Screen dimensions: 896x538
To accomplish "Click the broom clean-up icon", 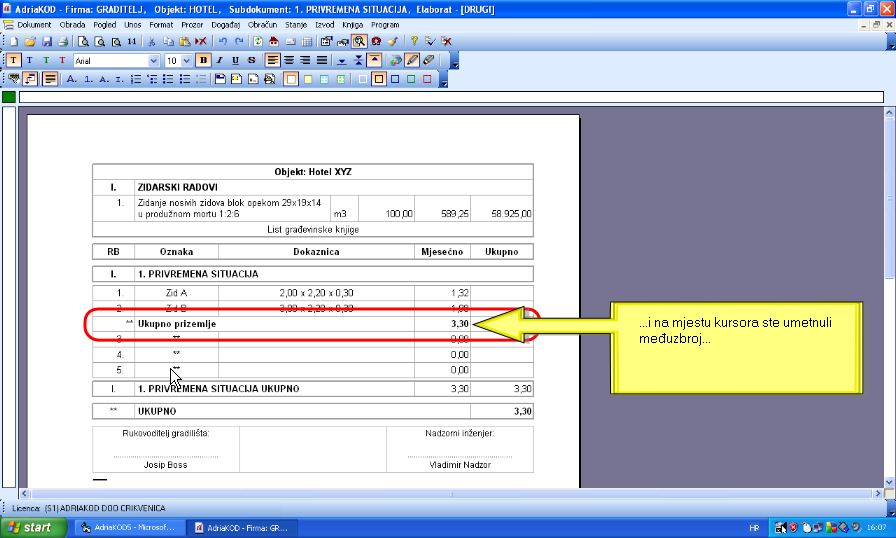I will [x=392, y=41].
